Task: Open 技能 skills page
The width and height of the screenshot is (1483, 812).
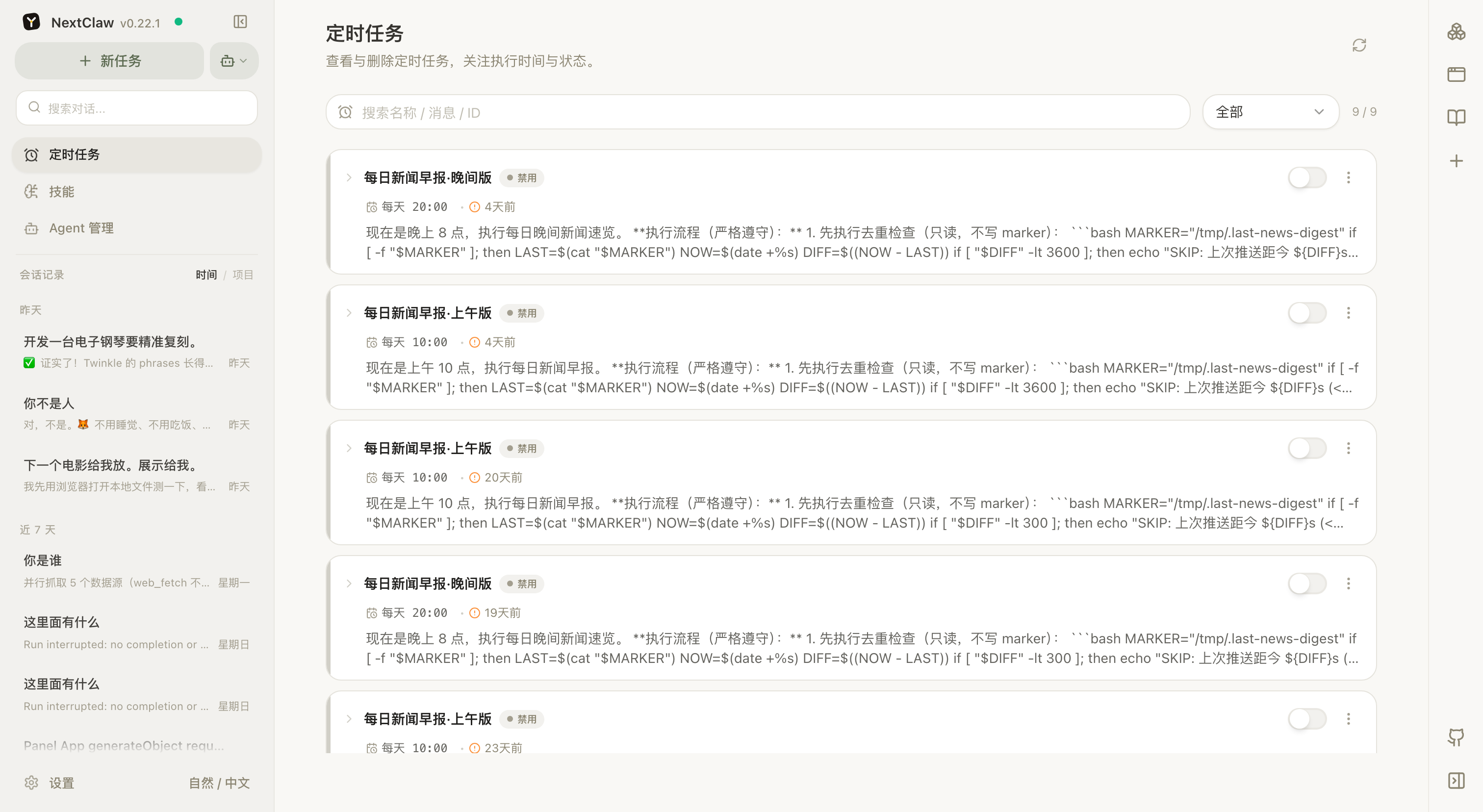Action: pyautogui.click(x=136, y=191)
